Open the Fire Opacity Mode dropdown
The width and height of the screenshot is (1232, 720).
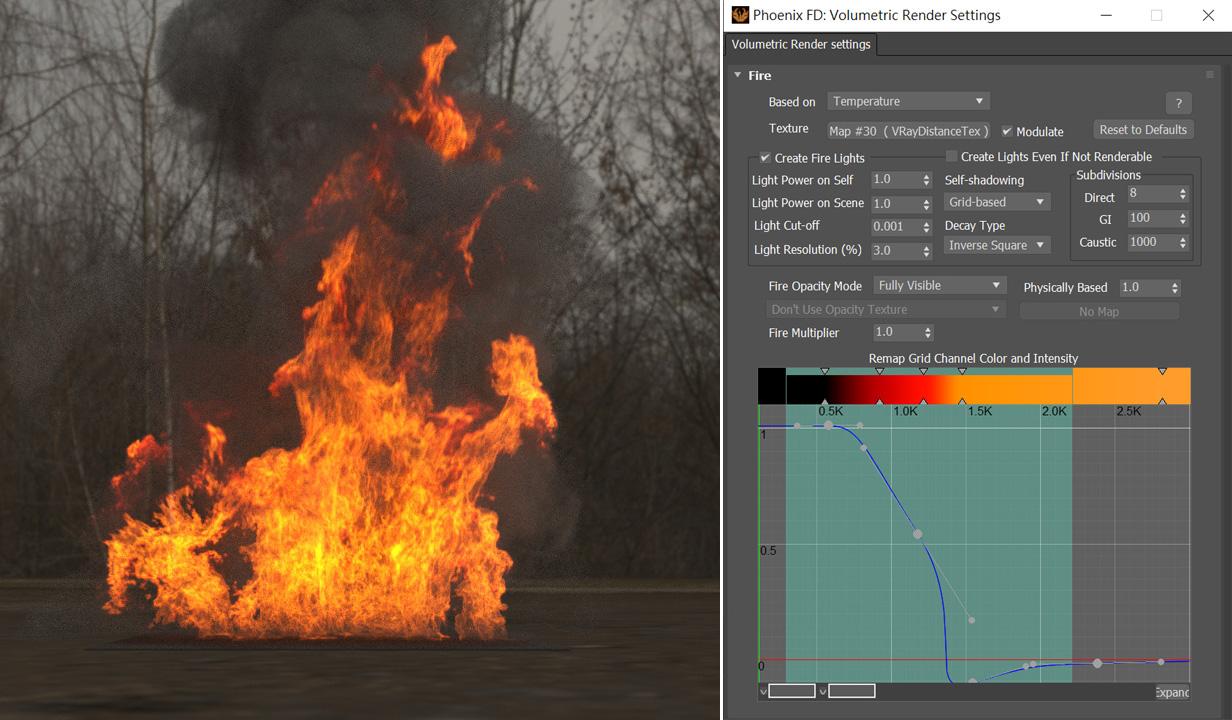[x=938, y=285]
